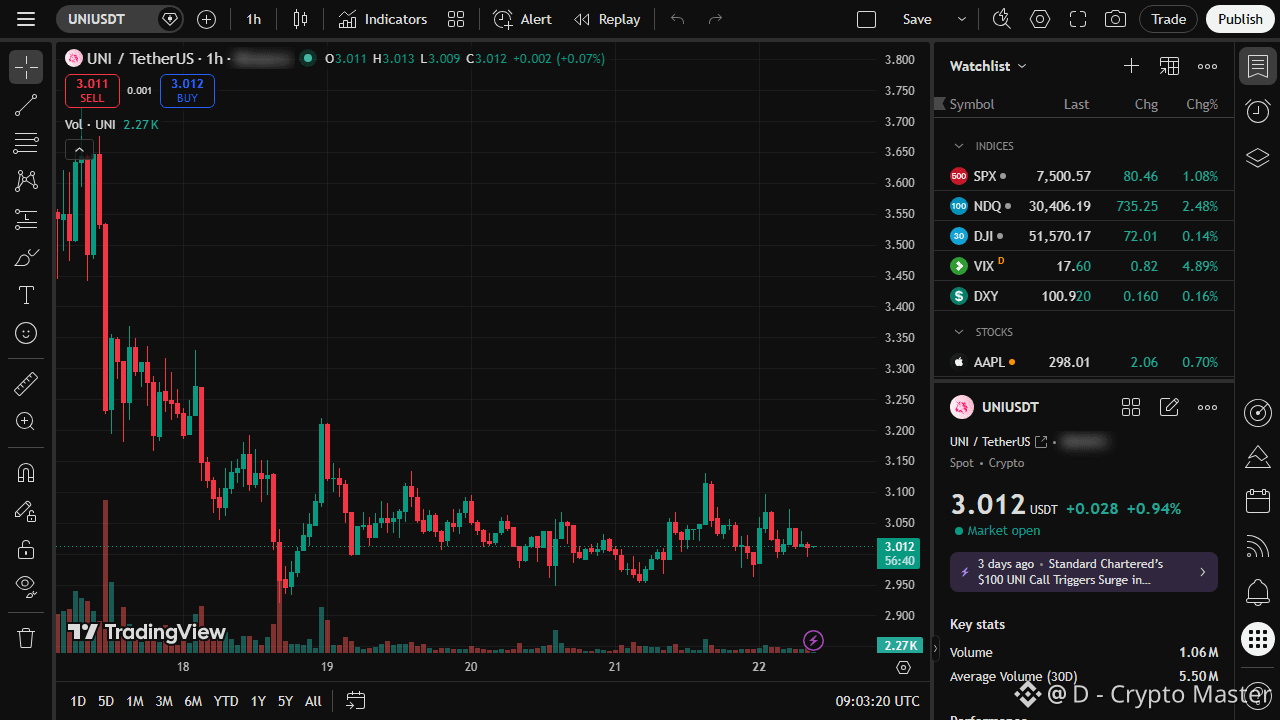The image size is (1280, 720).
Task: Select the SPX watchlist row
Action: click(1084, 176)
